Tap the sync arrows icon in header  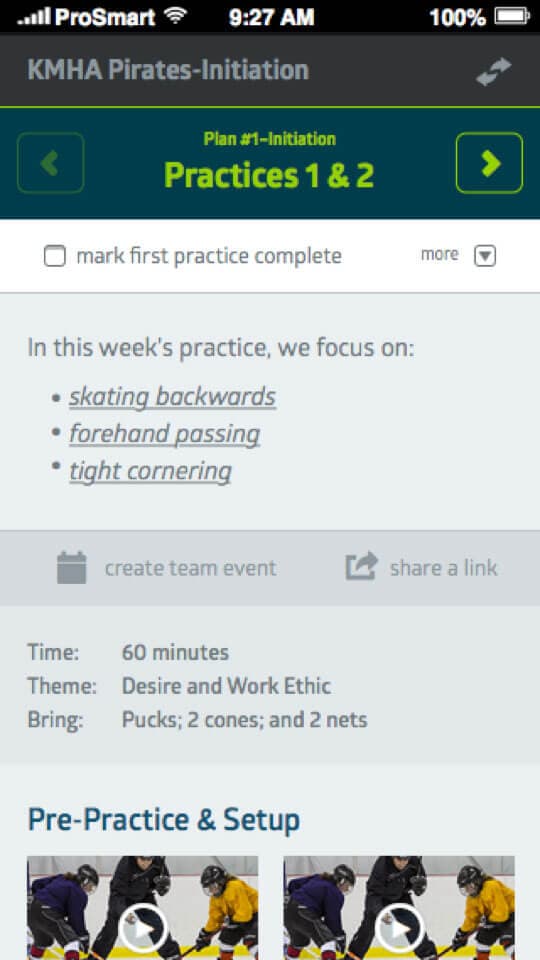tap(493, 72)
